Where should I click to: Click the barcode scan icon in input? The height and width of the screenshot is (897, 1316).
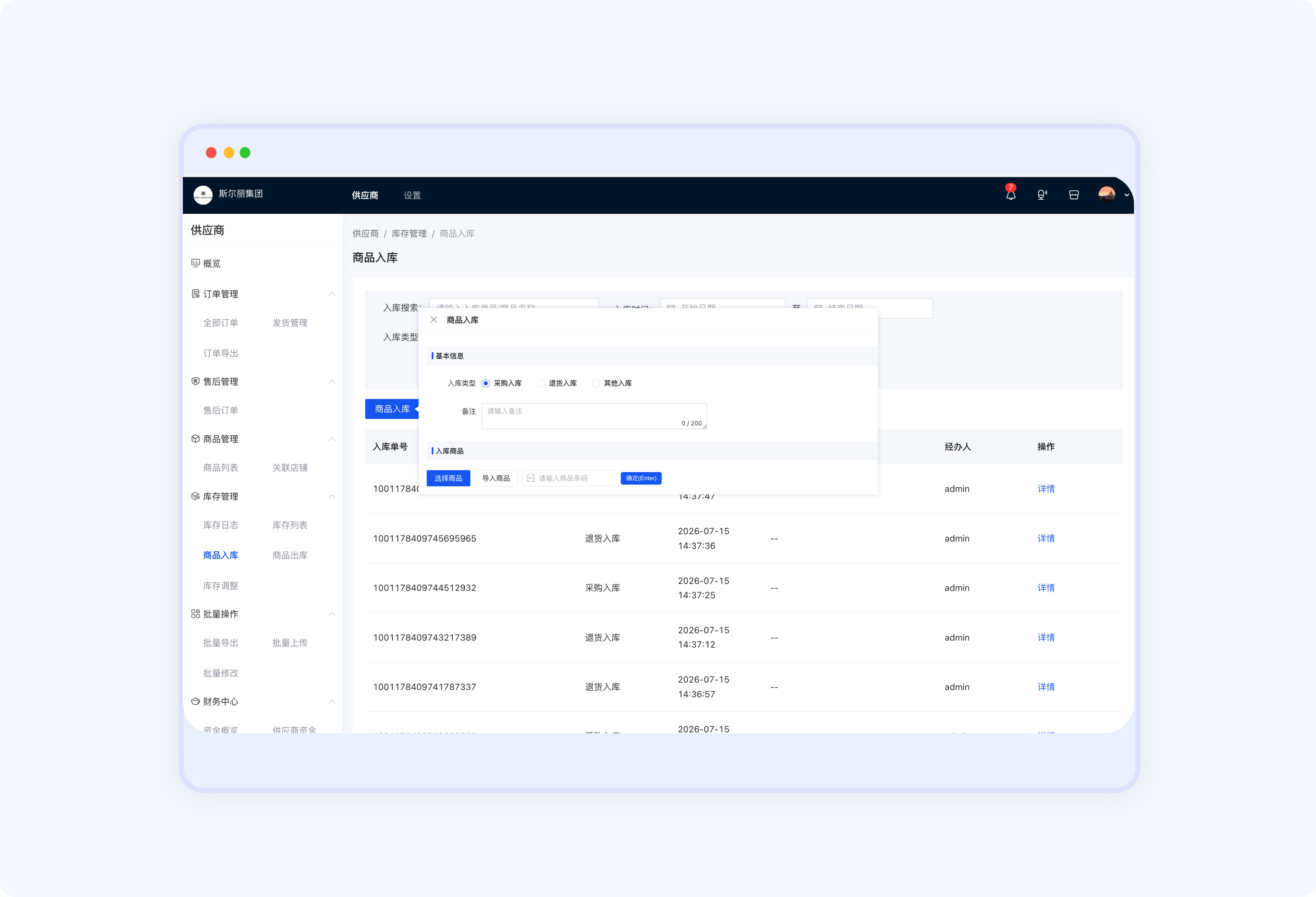tap(531, 479)
